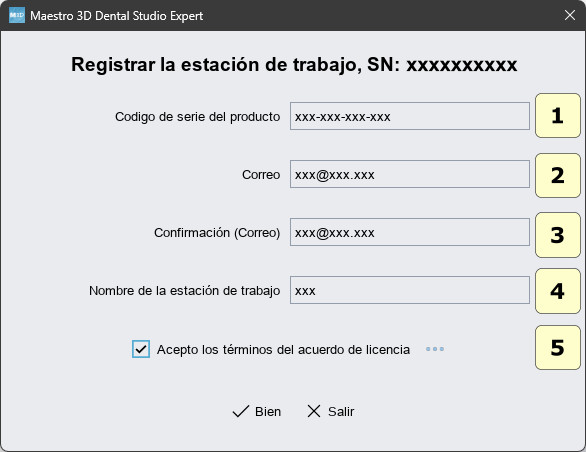The height and width of the screenshot is (452, 586).
Task: Click the Correo label
Action: click(x=261, y=175)
